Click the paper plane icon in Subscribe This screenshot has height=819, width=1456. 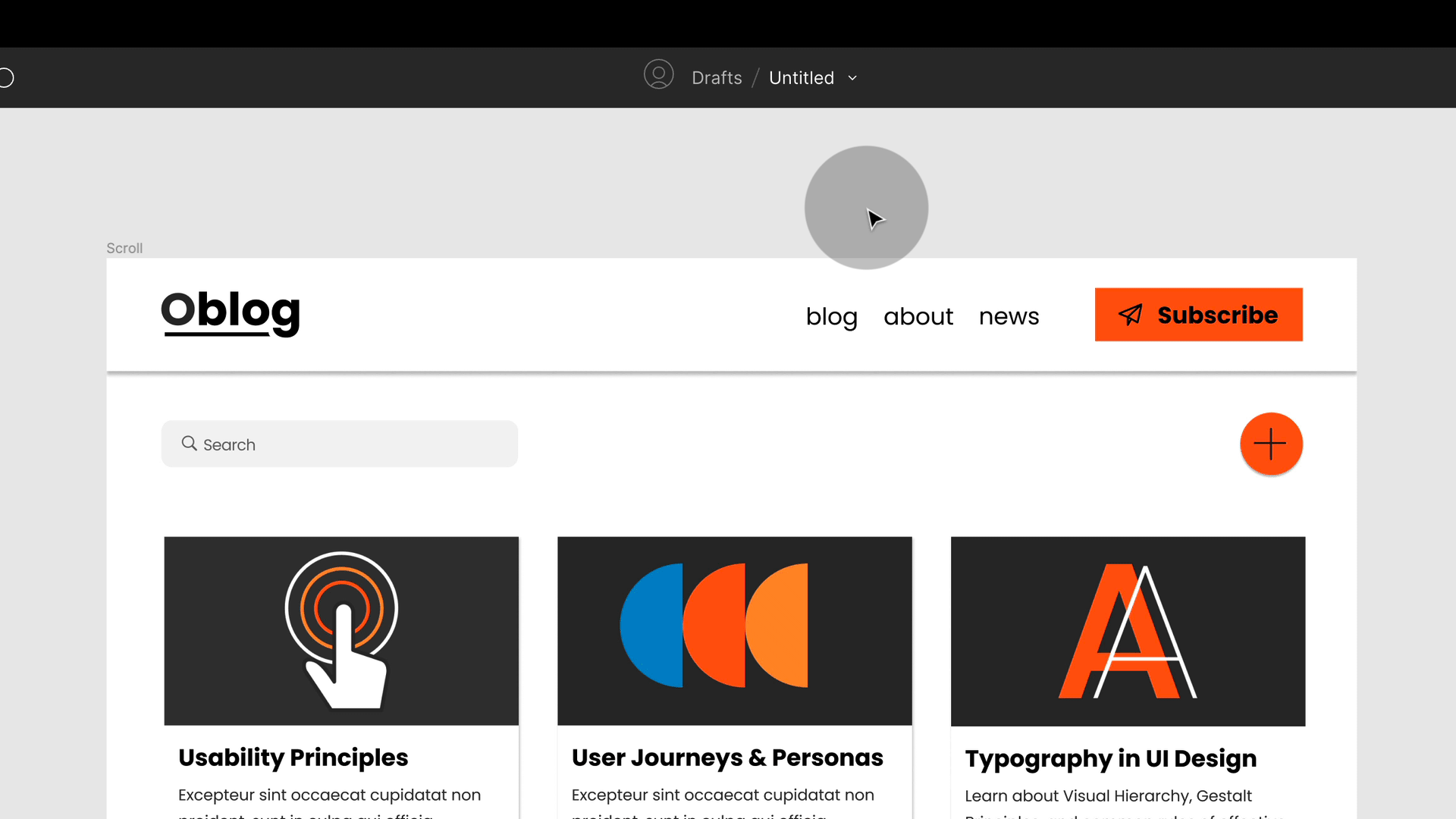tap(1130, 315)
